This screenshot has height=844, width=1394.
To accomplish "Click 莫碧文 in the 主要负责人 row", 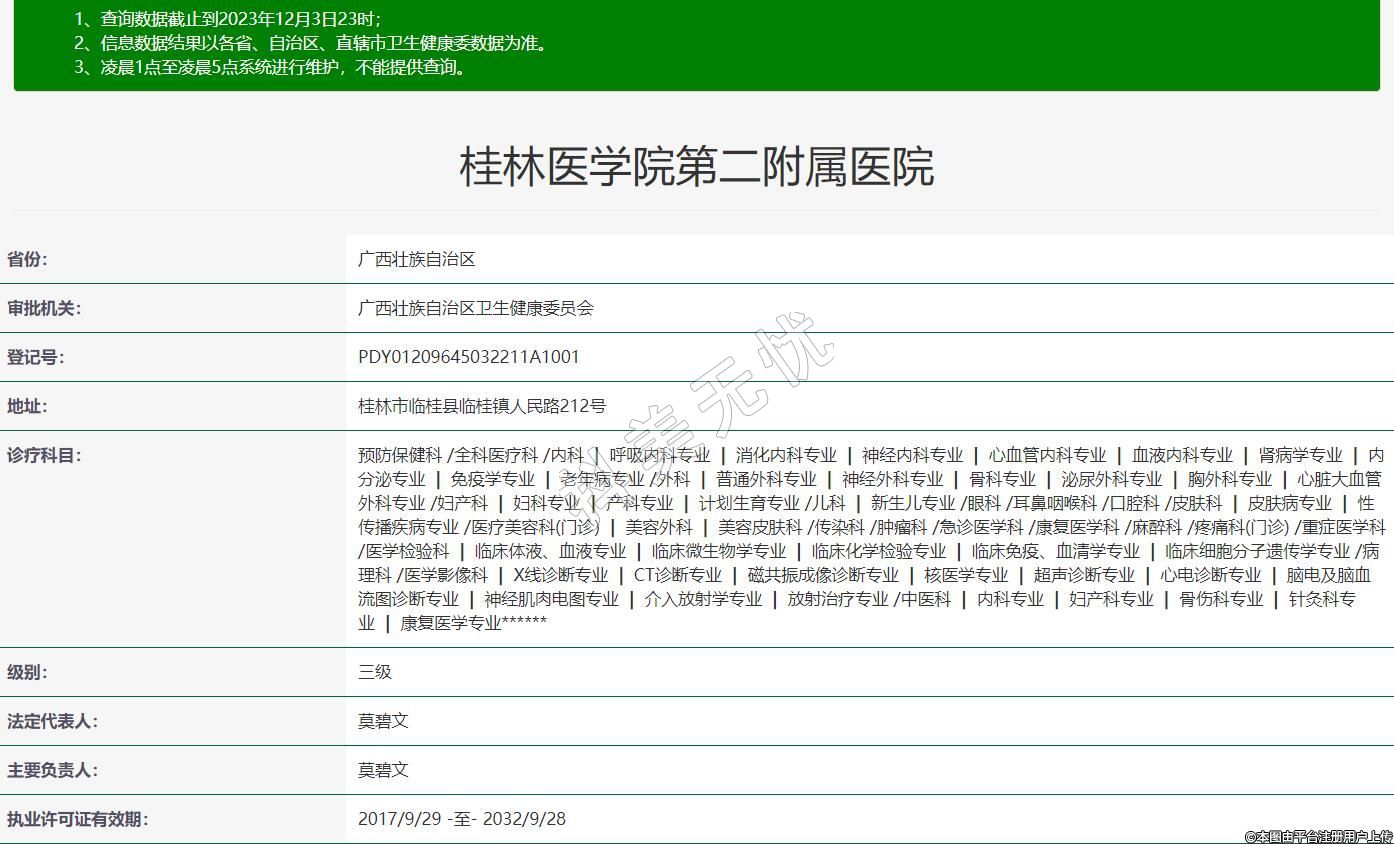I will coord(383,770).
